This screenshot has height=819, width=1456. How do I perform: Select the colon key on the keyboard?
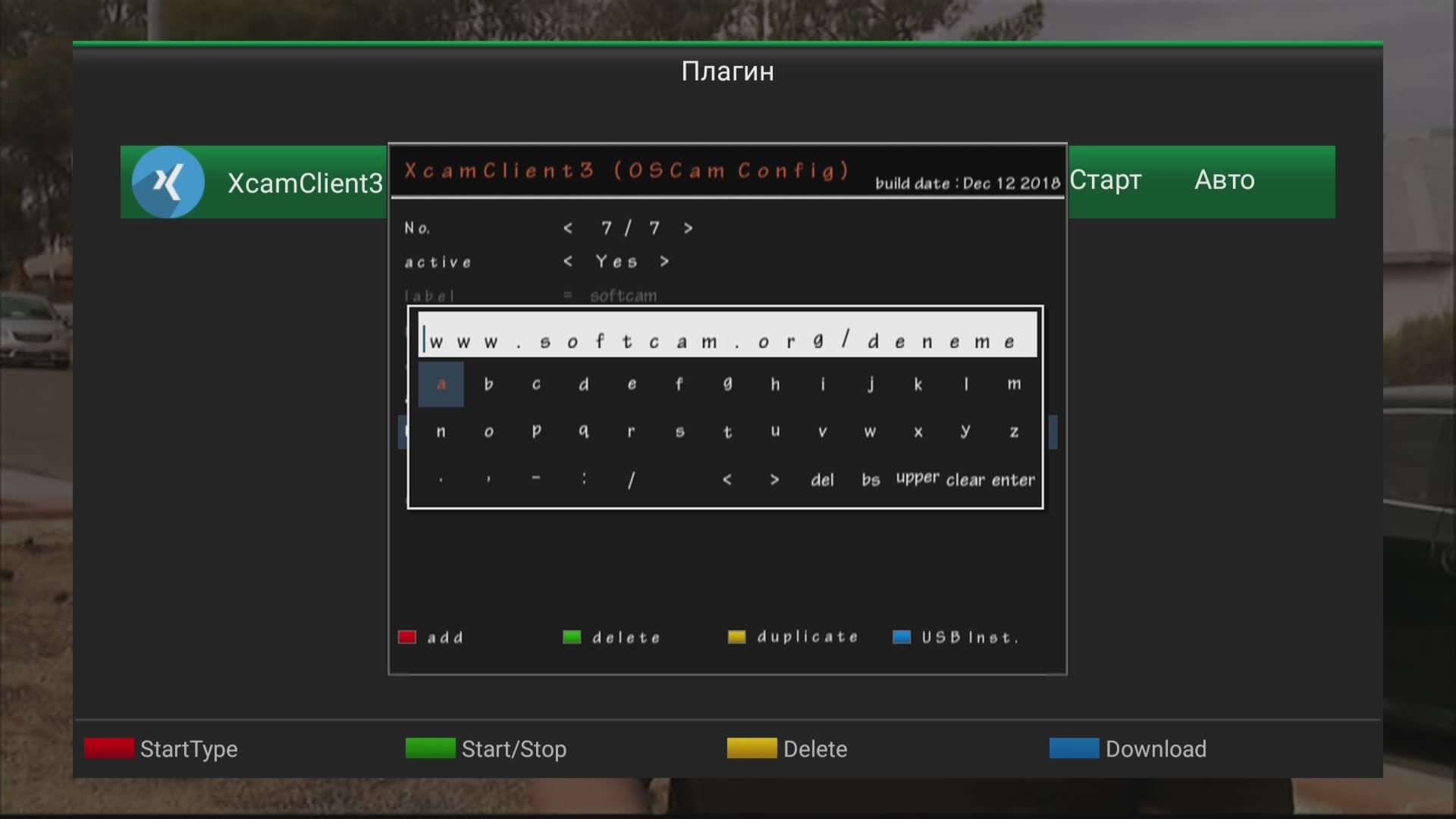pyautogui.click(x=584, y=479)
